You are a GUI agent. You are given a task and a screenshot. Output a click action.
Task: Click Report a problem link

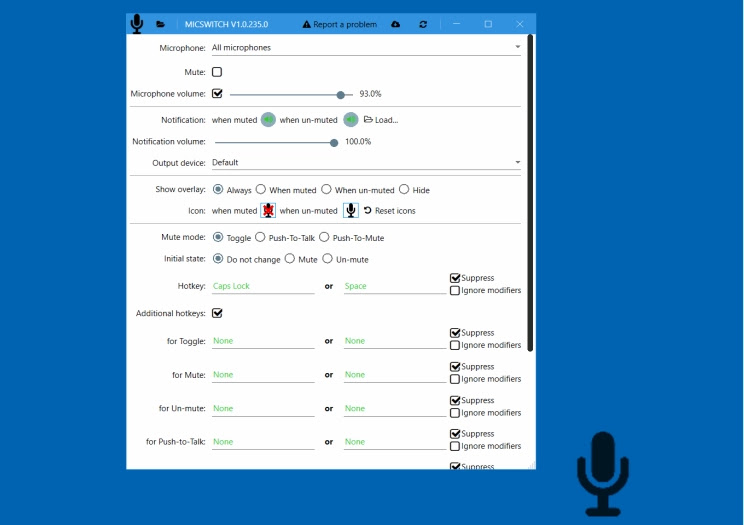click(340, 24)
